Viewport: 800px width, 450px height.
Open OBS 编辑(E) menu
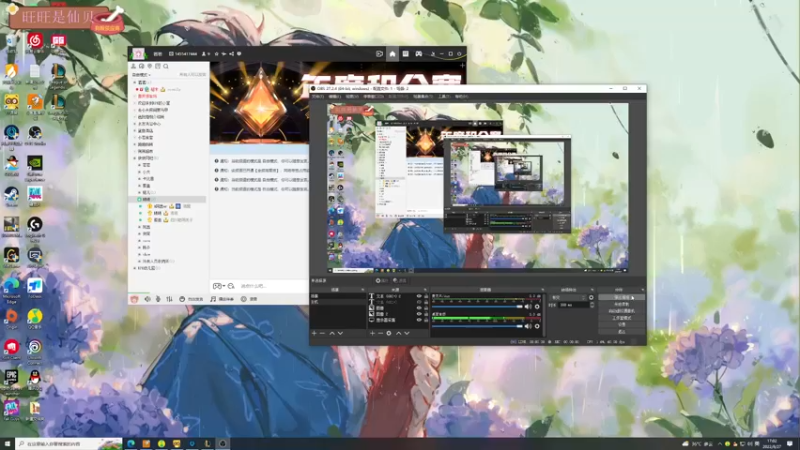pos(335,96)
